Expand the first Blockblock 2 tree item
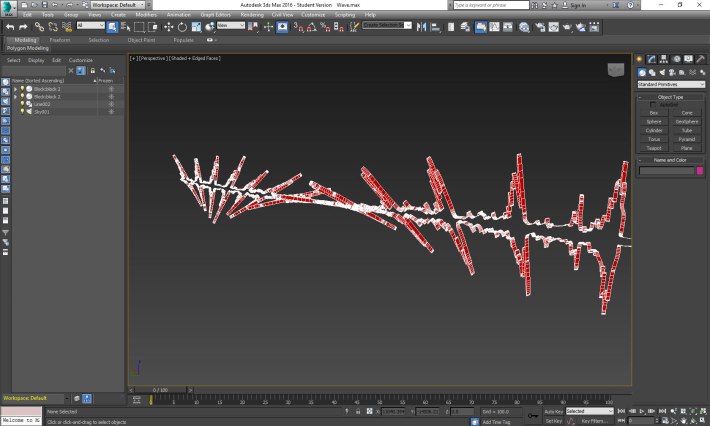 coord(15,89)
